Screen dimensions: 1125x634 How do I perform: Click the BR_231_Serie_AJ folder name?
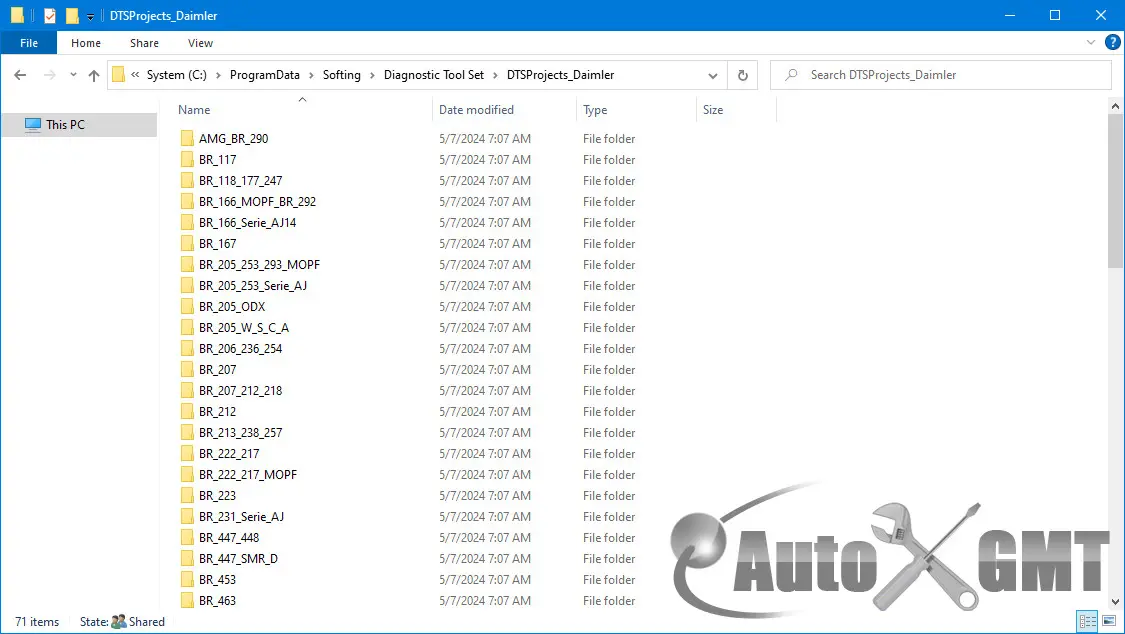point(241,516)
